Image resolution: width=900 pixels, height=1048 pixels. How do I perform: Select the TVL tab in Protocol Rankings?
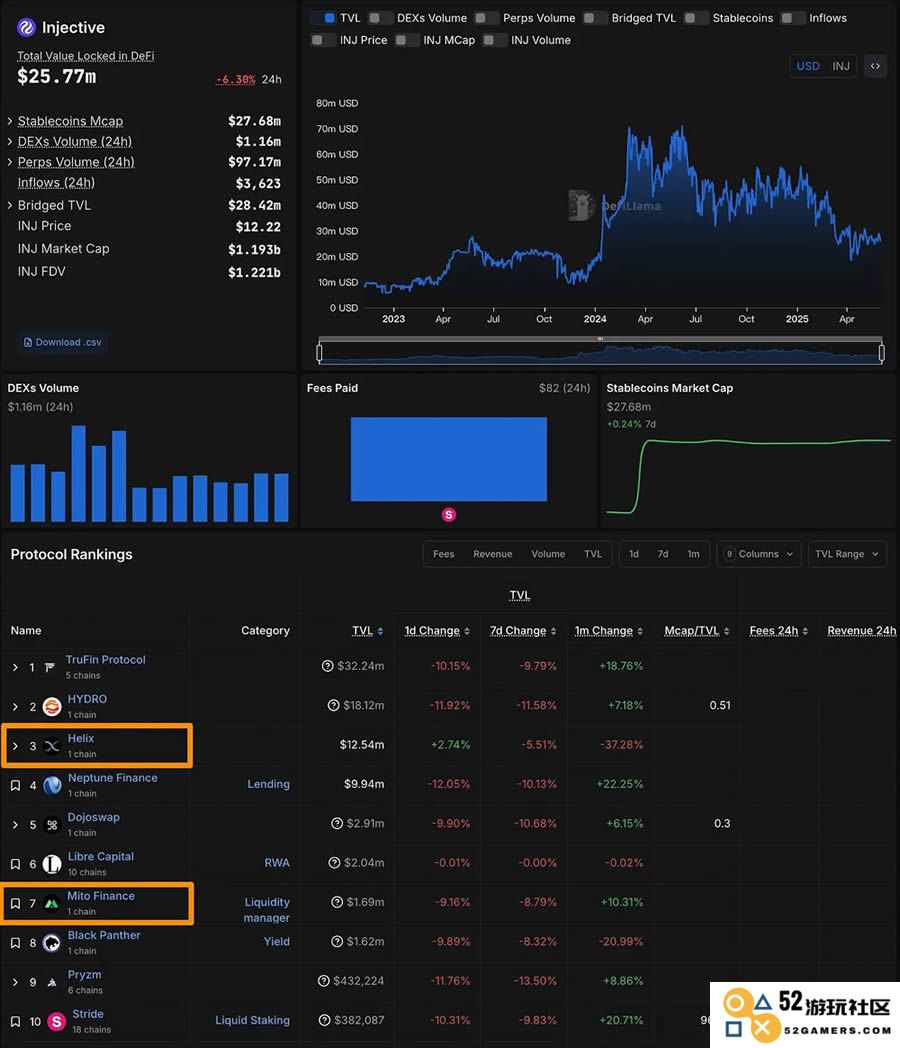click(x=593, y=554)
